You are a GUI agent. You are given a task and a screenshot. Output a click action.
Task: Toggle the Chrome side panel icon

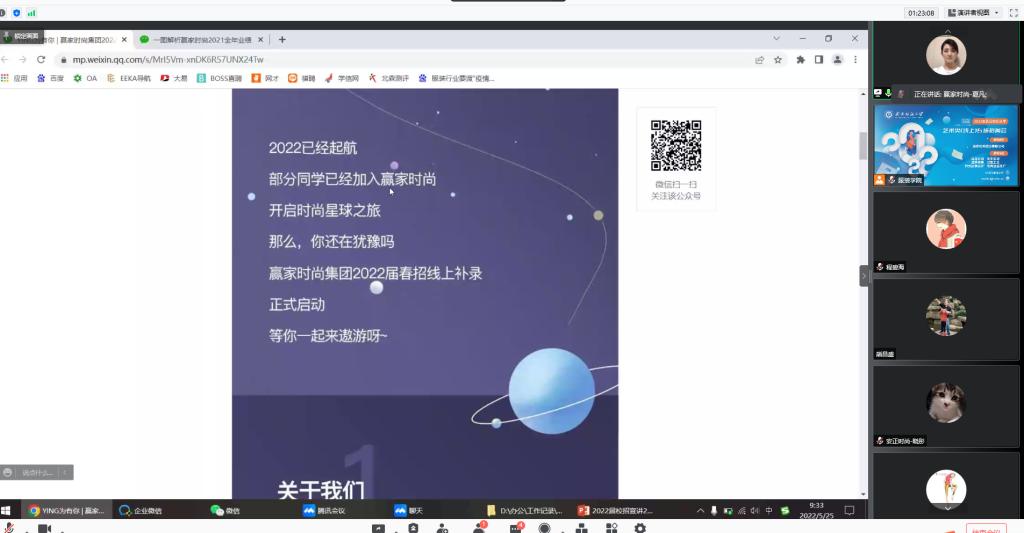click(x=819, y=60)
